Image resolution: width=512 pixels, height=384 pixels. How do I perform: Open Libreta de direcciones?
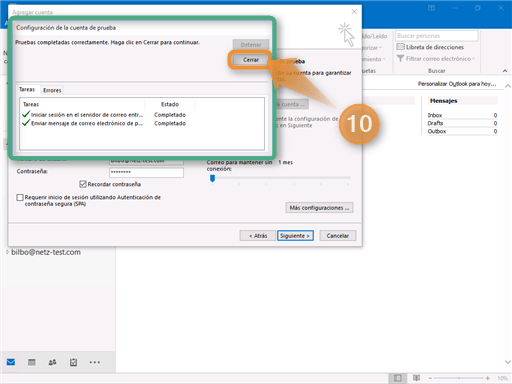click(430, 47)
